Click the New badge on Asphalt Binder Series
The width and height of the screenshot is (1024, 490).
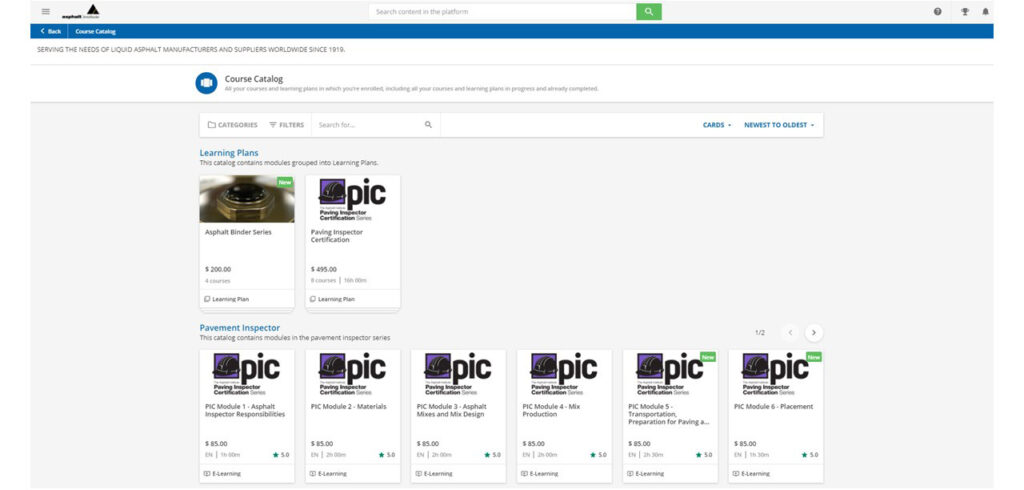coord(285,182)
